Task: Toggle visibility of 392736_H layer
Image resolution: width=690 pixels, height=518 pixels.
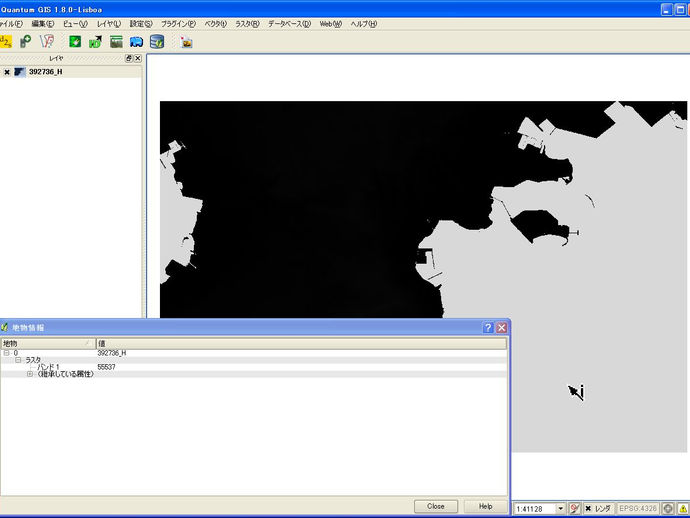Action: (7, 72)
